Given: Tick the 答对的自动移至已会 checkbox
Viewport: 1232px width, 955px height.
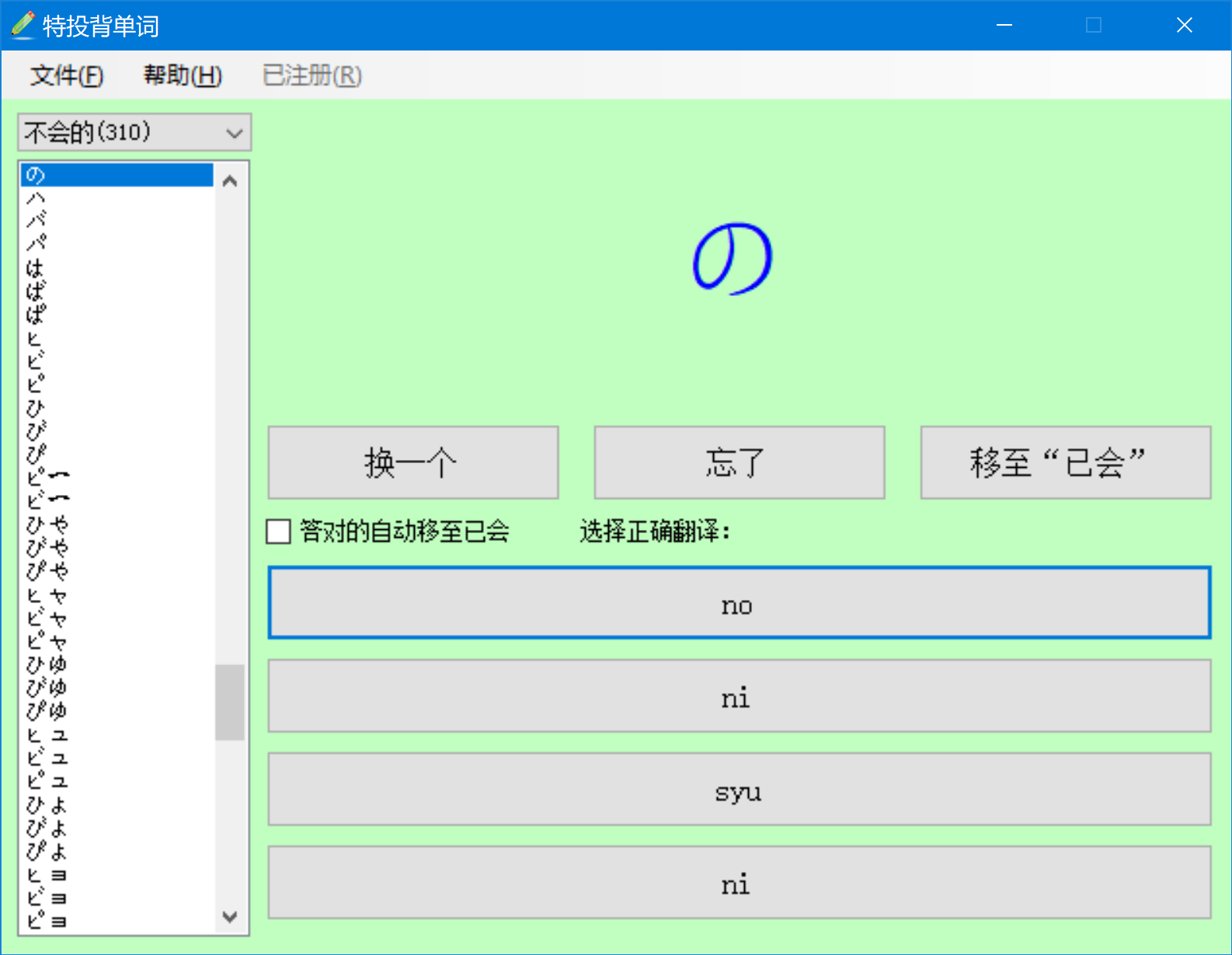Looking at the screenshot, I should point(278,532).
